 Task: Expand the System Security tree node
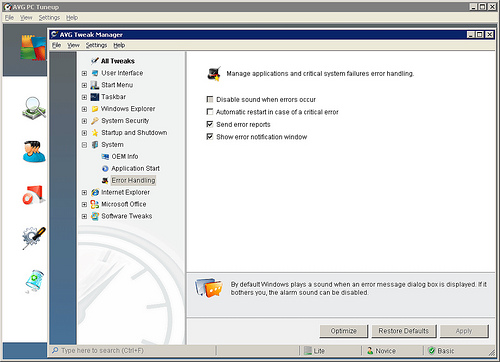click(84, 121)
